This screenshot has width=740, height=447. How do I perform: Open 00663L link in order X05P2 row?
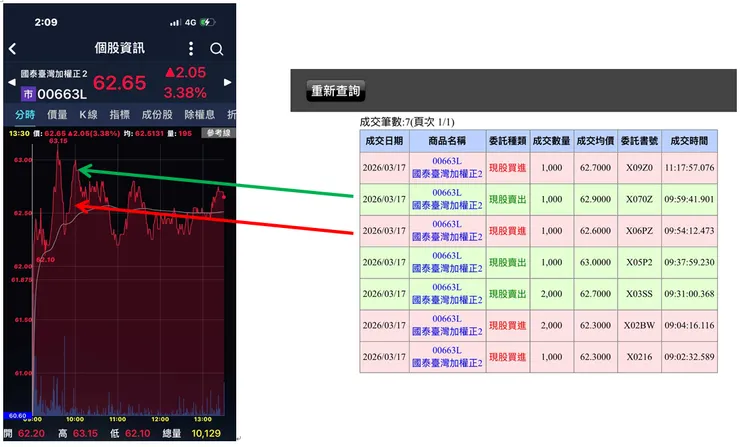pos(447,256)
